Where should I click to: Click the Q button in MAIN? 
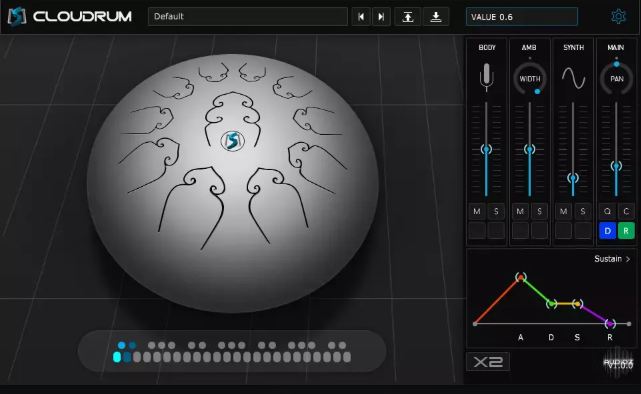click(607, 211)
